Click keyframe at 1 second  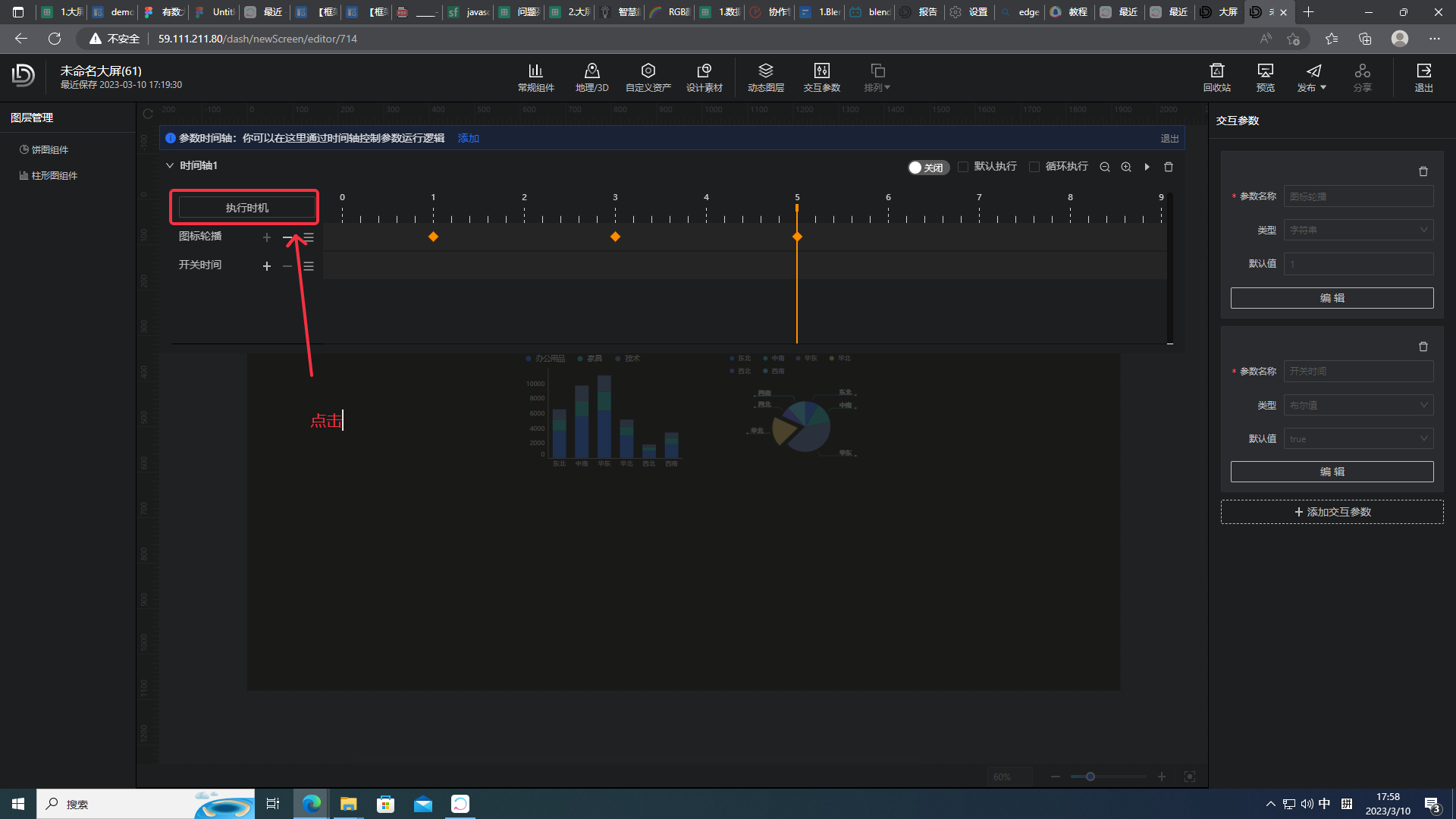pyautogui.click(x=433, y=237)
